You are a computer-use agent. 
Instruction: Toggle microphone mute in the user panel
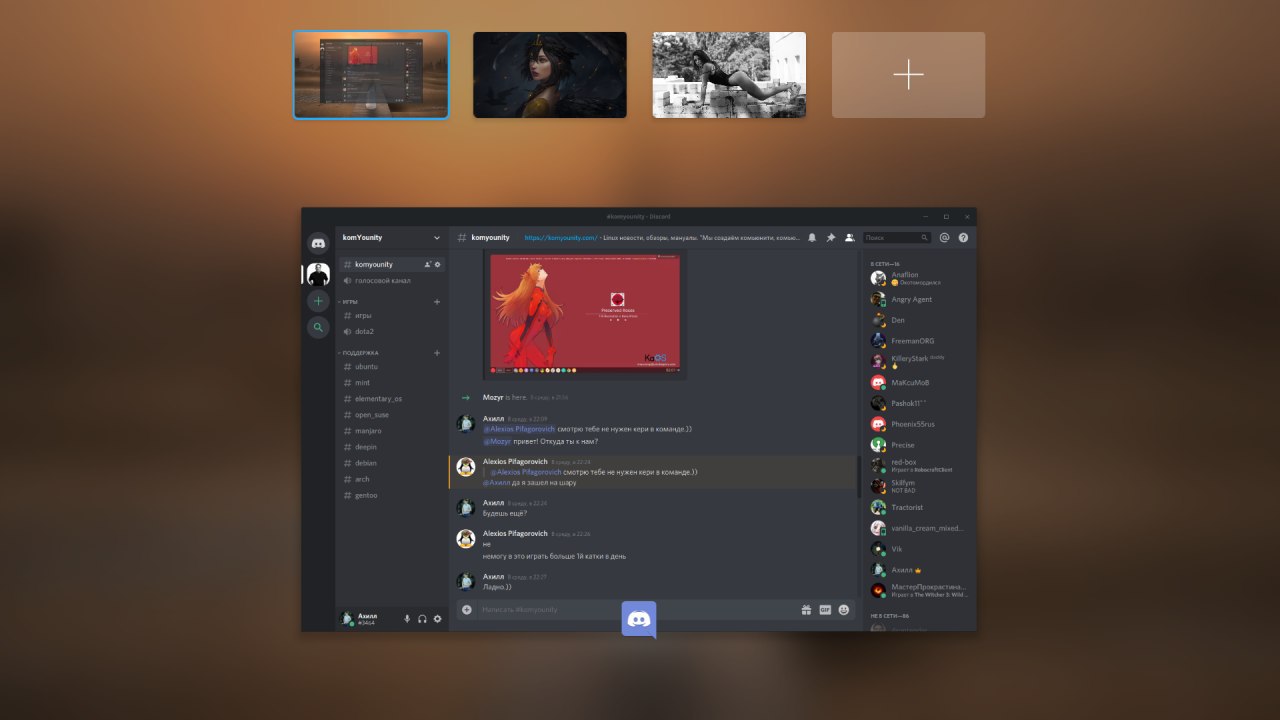407,619
